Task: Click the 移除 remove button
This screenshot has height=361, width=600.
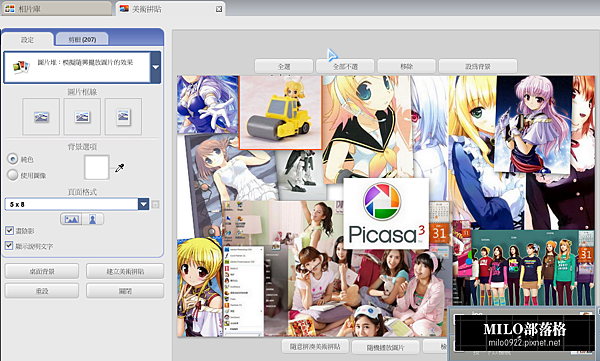Action: point(406,66)
